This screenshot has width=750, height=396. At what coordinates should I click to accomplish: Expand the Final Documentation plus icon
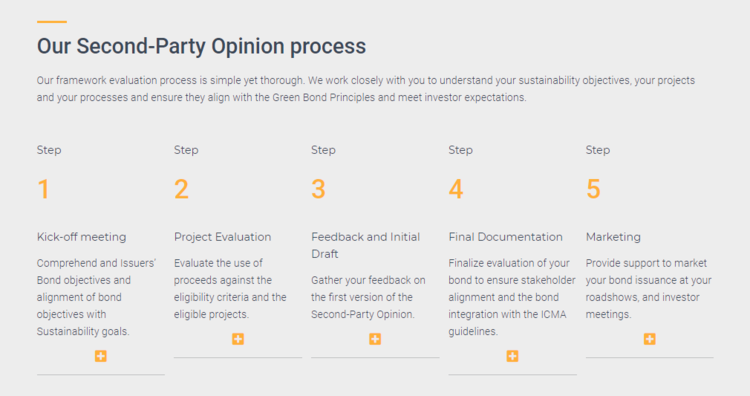point(512,356)
